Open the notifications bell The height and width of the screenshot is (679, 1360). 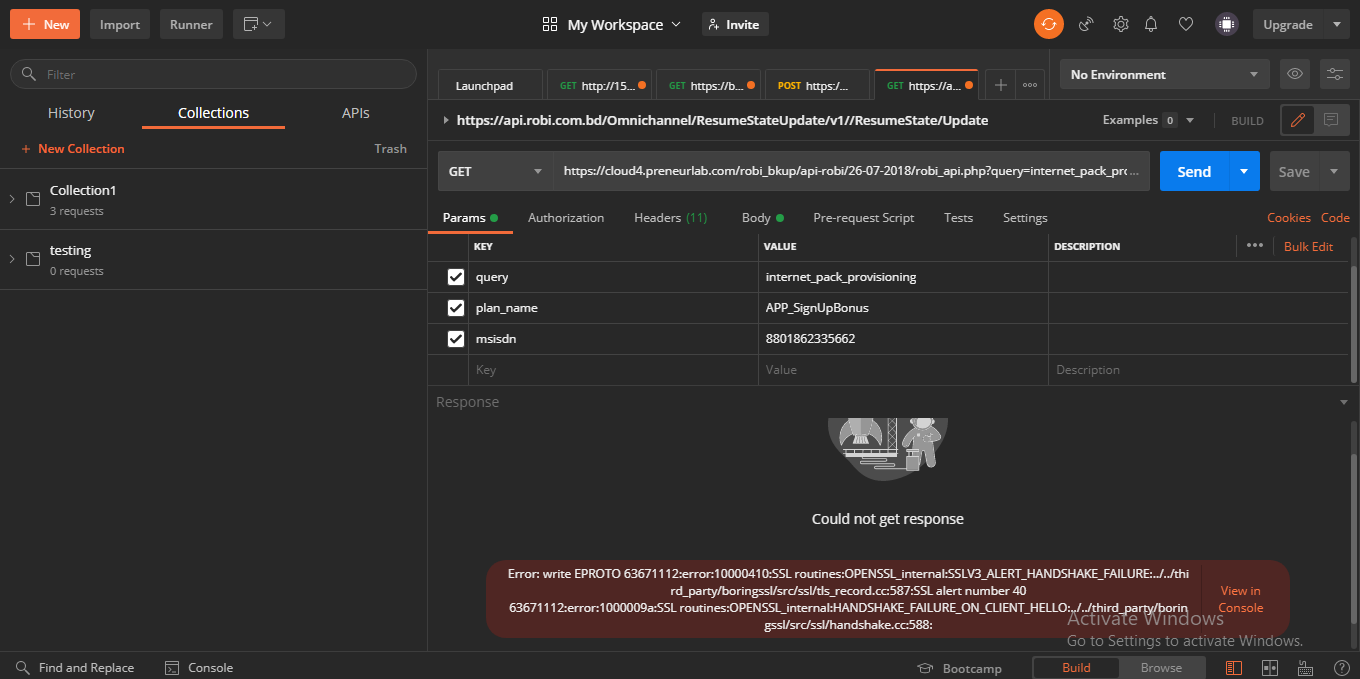[x=1151, y=24]
